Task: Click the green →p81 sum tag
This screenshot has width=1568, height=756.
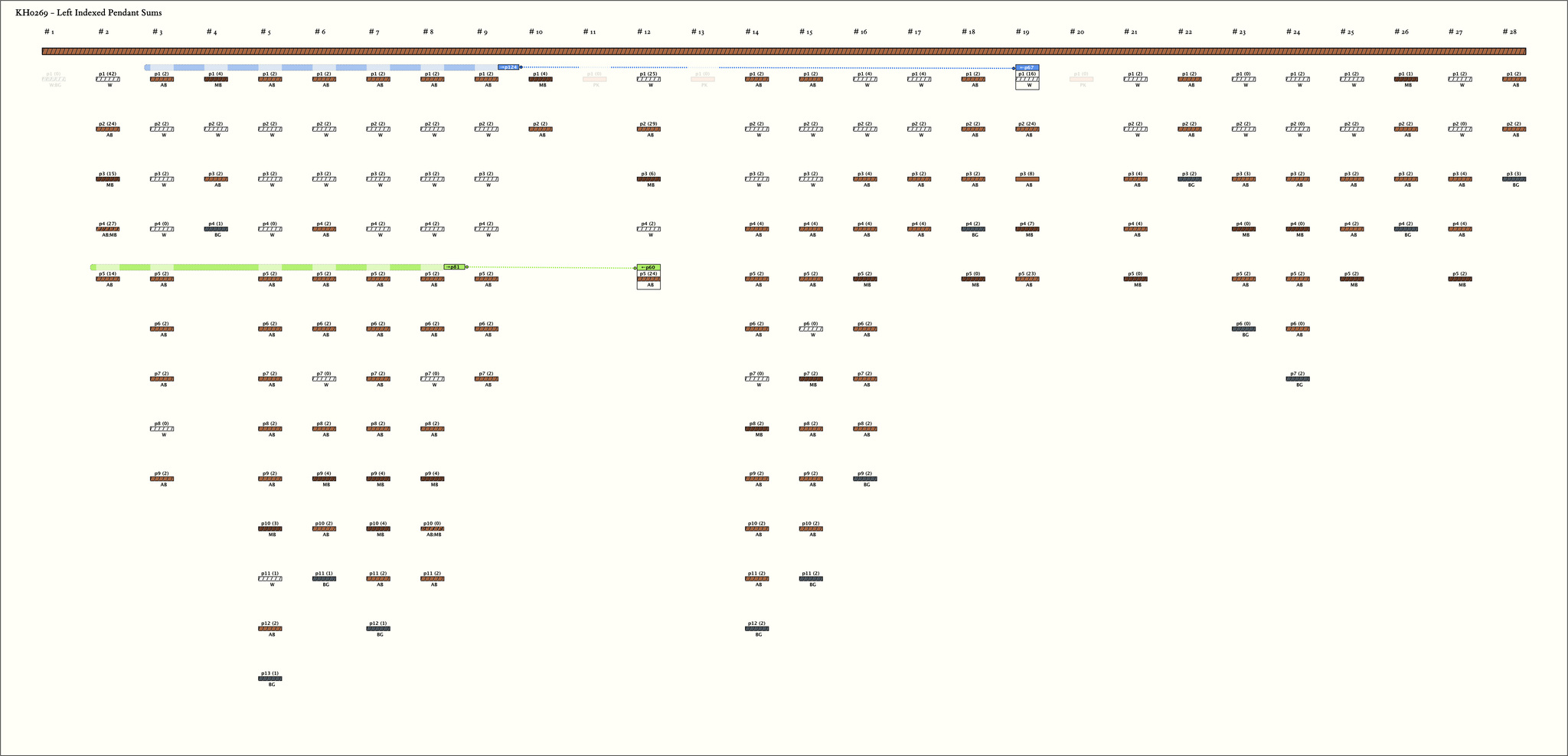Action: pos(454,267)
